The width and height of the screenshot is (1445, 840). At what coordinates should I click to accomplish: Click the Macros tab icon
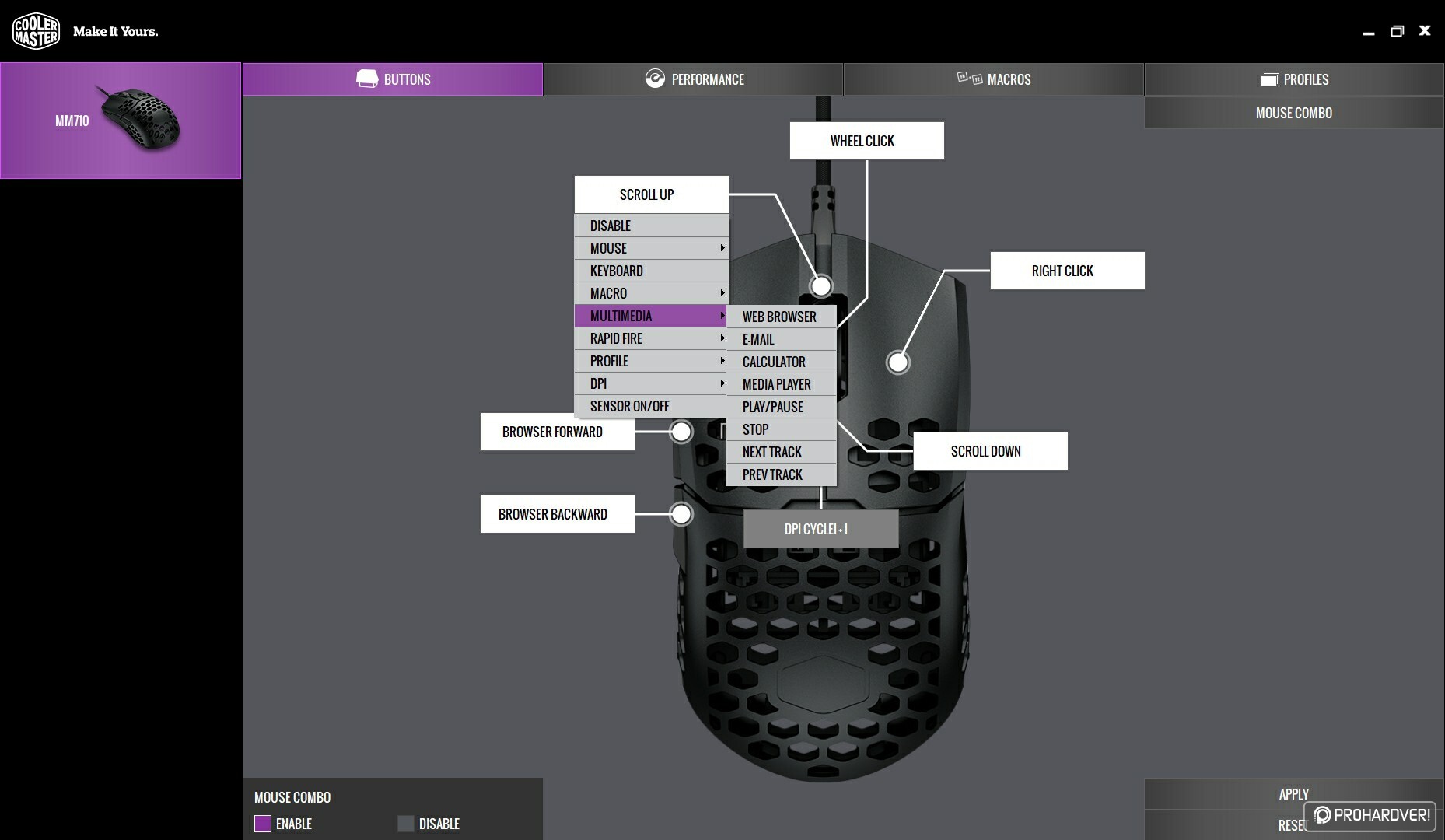970,78
